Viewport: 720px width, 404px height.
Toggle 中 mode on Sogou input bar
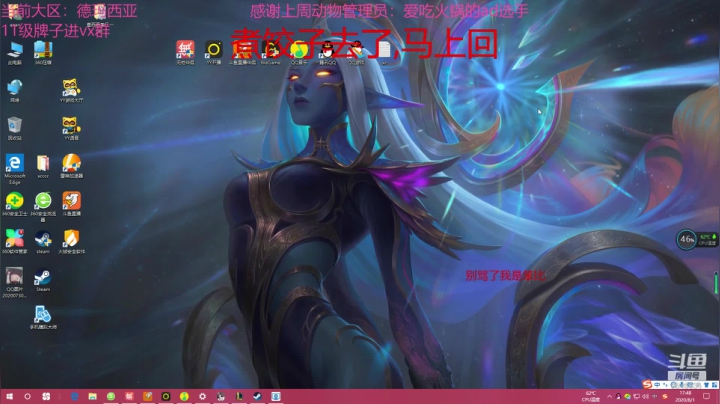[x=658, y=385]
